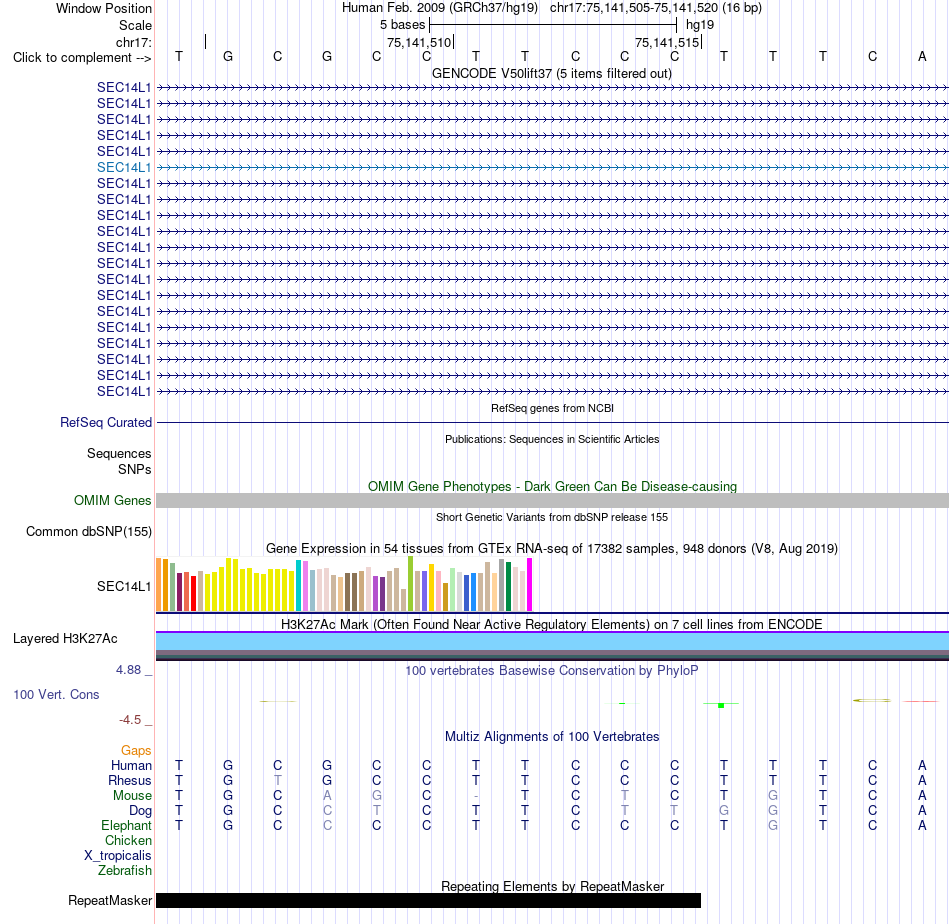This screenshot has width=950, height=924.
Task: Click the dark green bar in the GTEx chart
Action: coord(508,586)
